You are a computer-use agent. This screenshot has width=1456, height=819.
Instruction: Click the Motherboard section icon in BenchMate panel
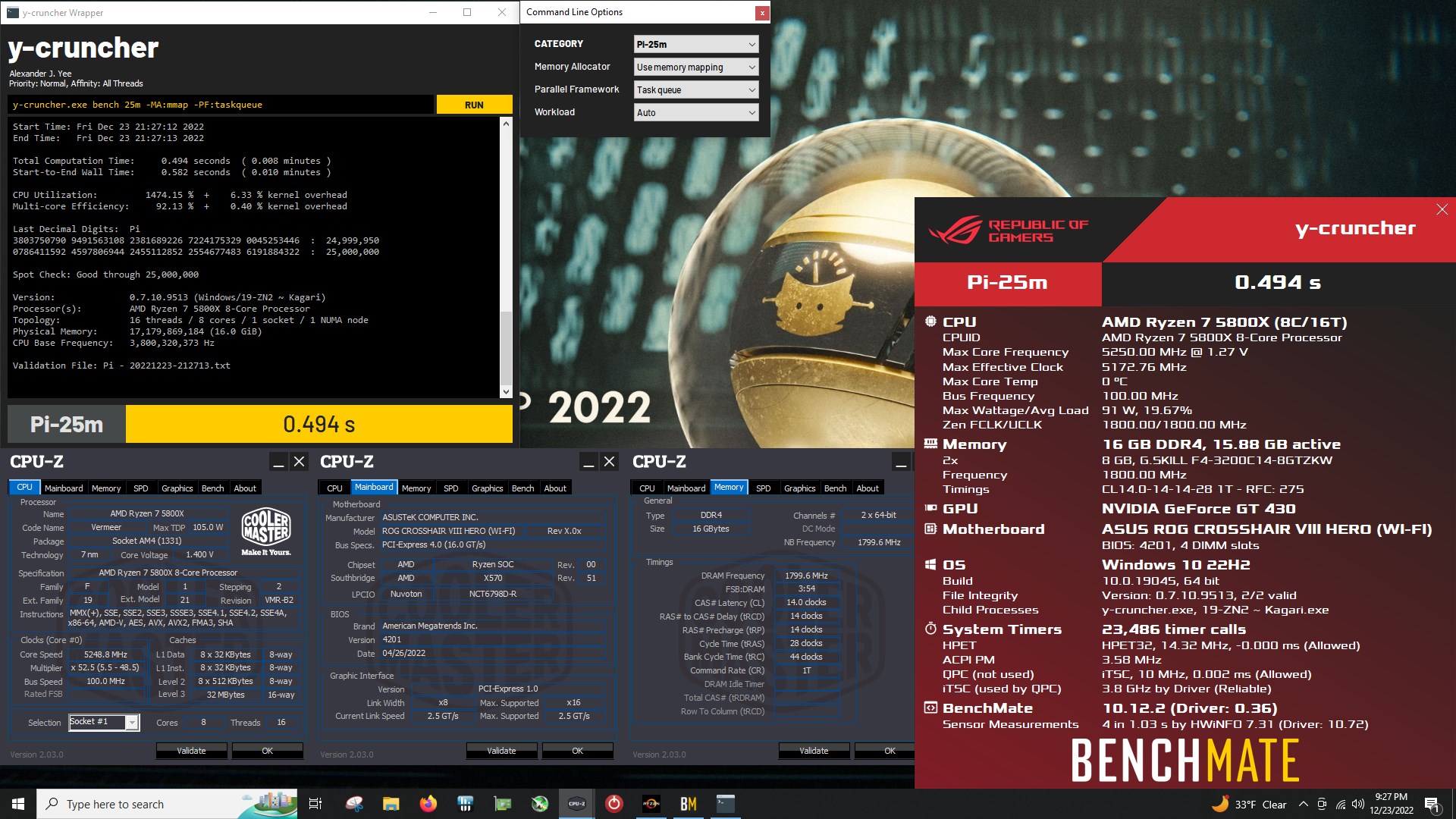[930, 529]
